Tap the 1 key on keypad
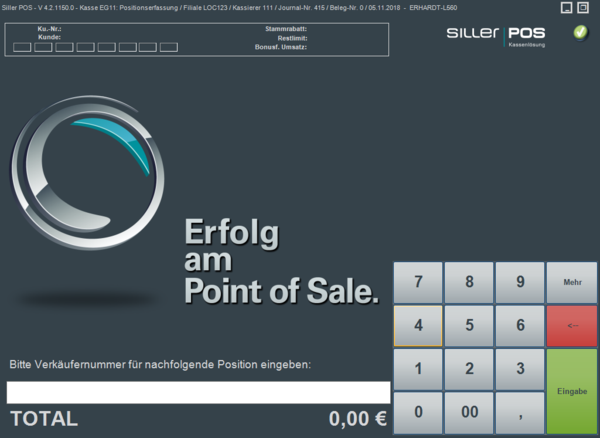600x438 pixels. (418, 368)
